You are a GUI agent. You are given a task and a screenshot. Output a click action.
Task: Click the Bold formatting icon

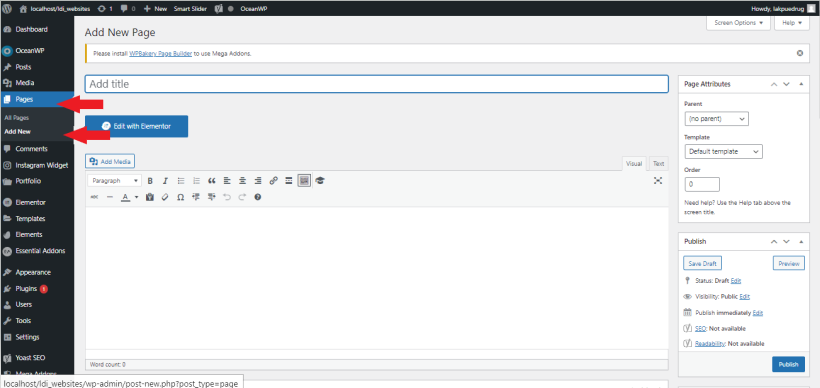(150, 181)
